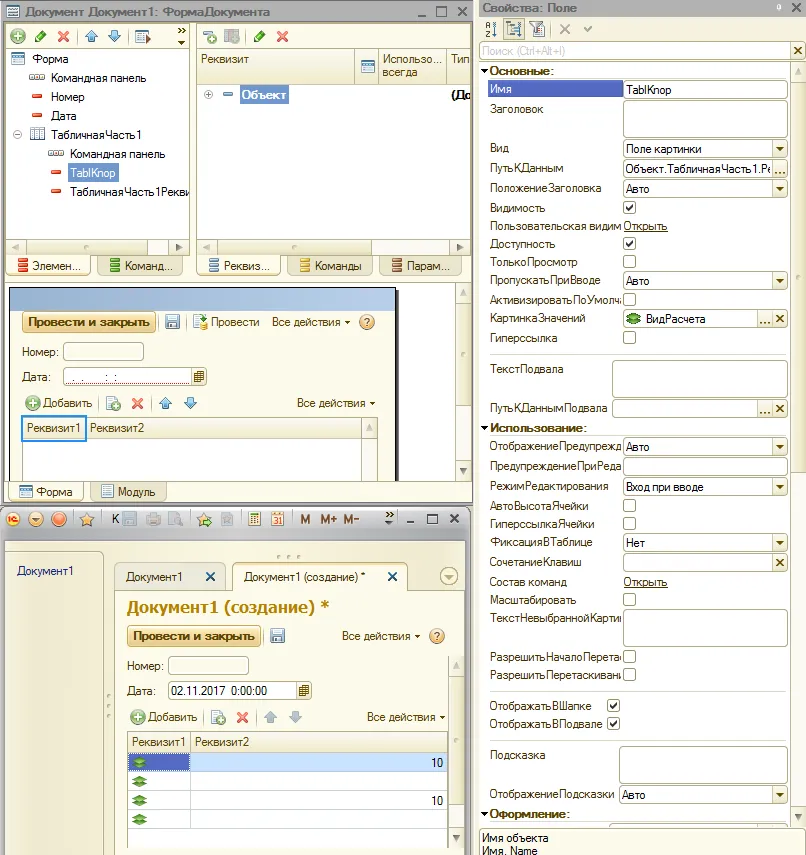Clear КартинкаЗначений value with X button
The height and width of the screenshot is (855, 806).
click(x=780, y=318)
